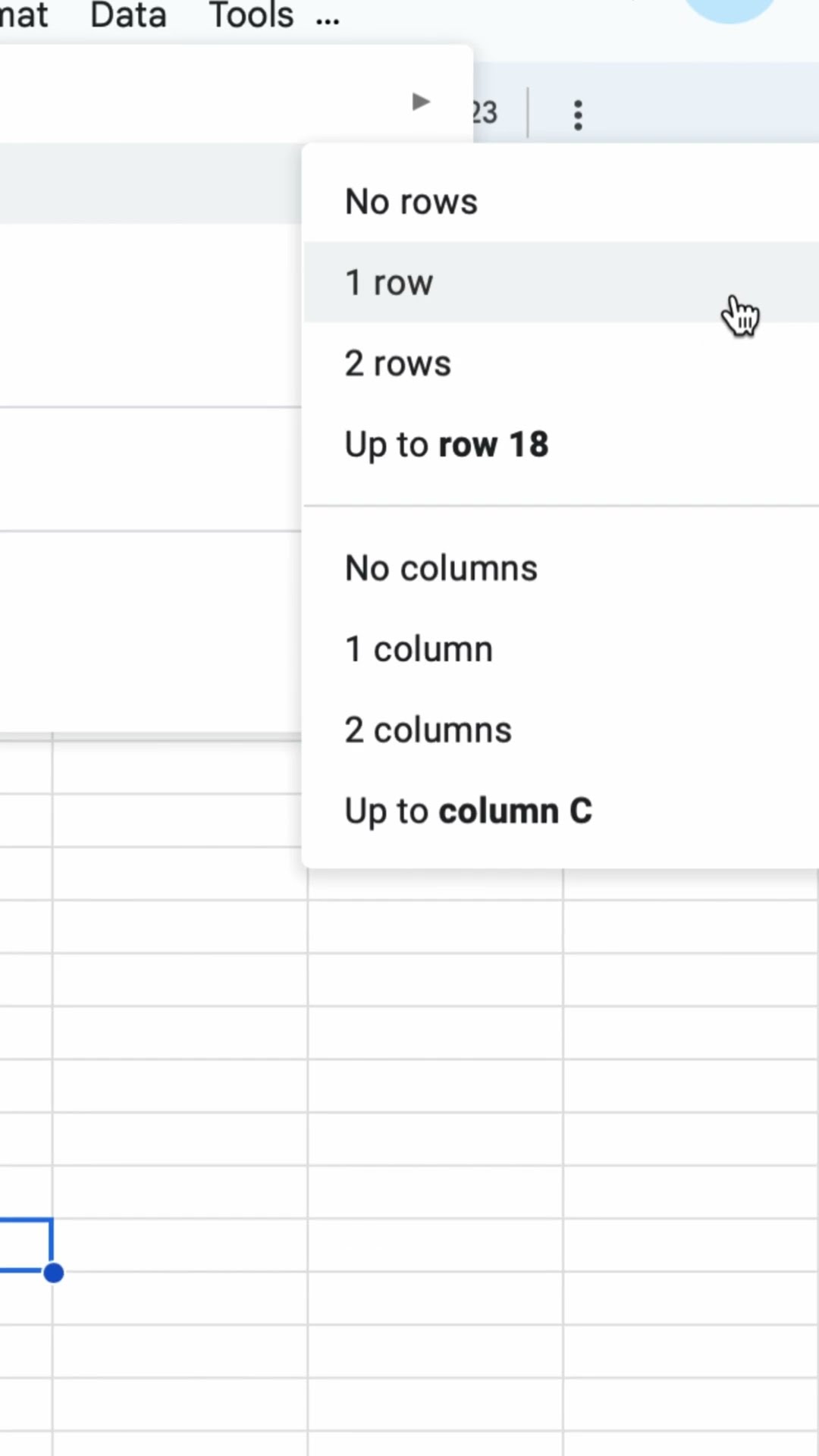819x1456 pixels.
Task: Click the blue-outlined selected cell
Action: (x=23, y=1245)
